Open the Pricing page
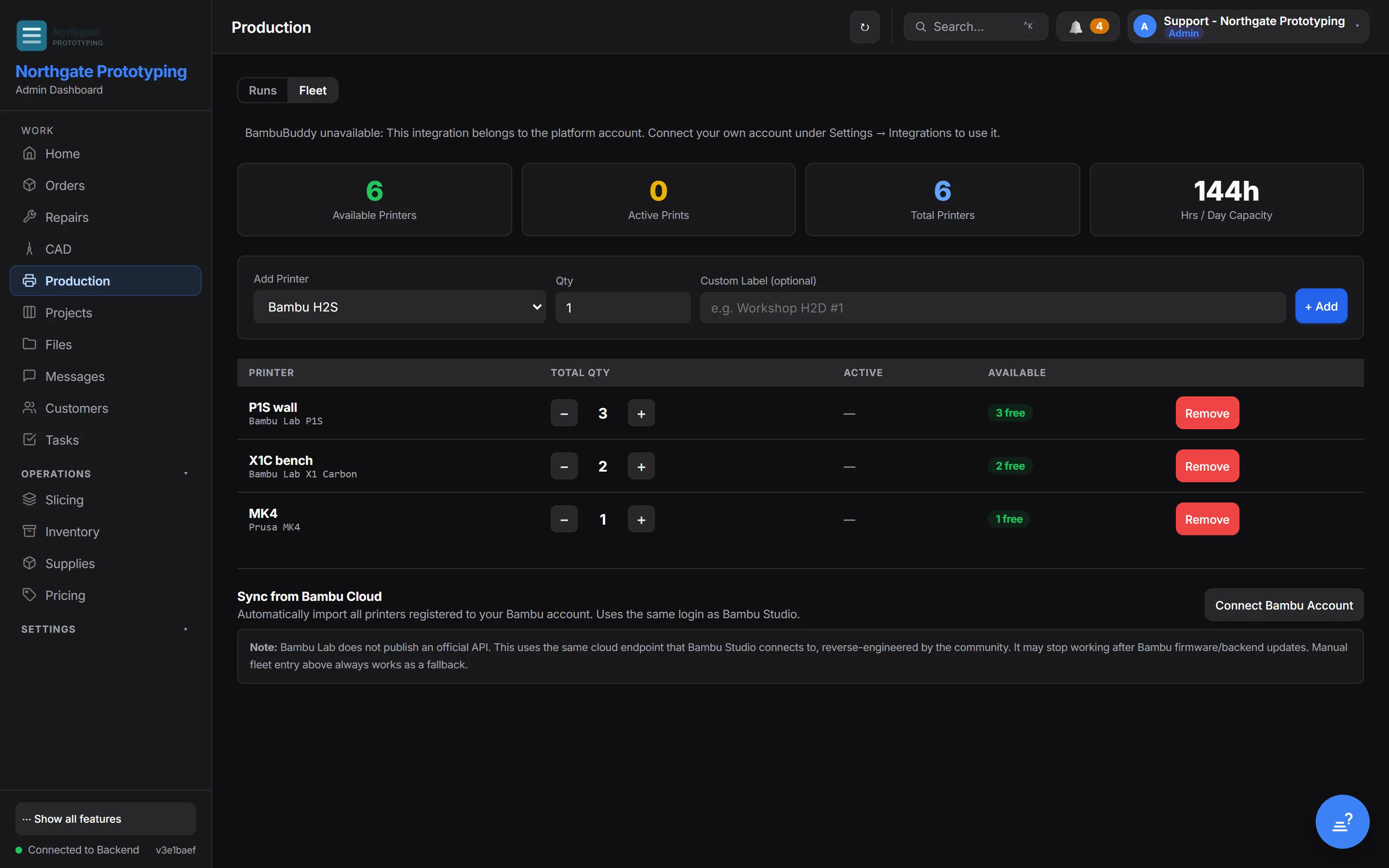The image size is (1389, 868). (x=106, y=596)
